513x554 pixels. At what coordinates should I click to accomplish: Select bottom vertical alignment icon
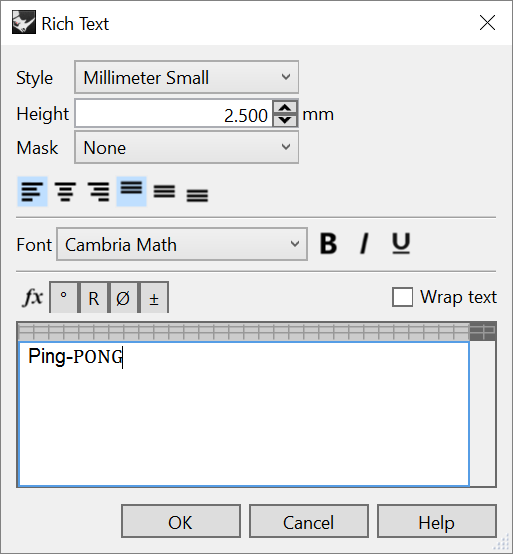pos(197,191)
